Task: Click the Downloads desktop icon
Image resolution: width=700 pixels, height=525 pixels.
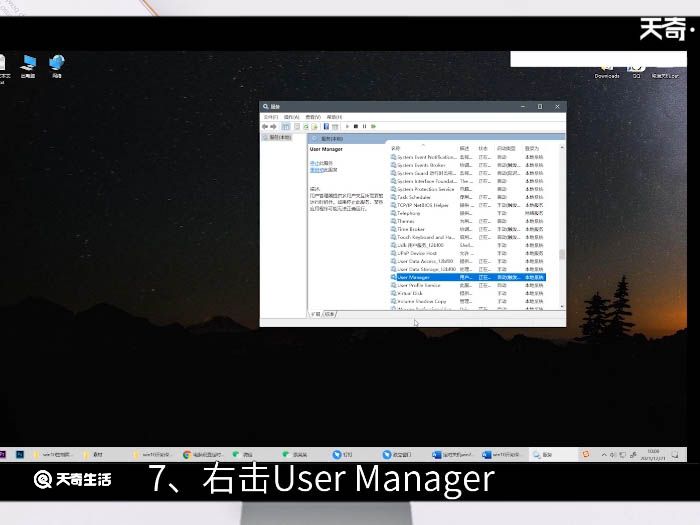Action: (x=607, y=72)
